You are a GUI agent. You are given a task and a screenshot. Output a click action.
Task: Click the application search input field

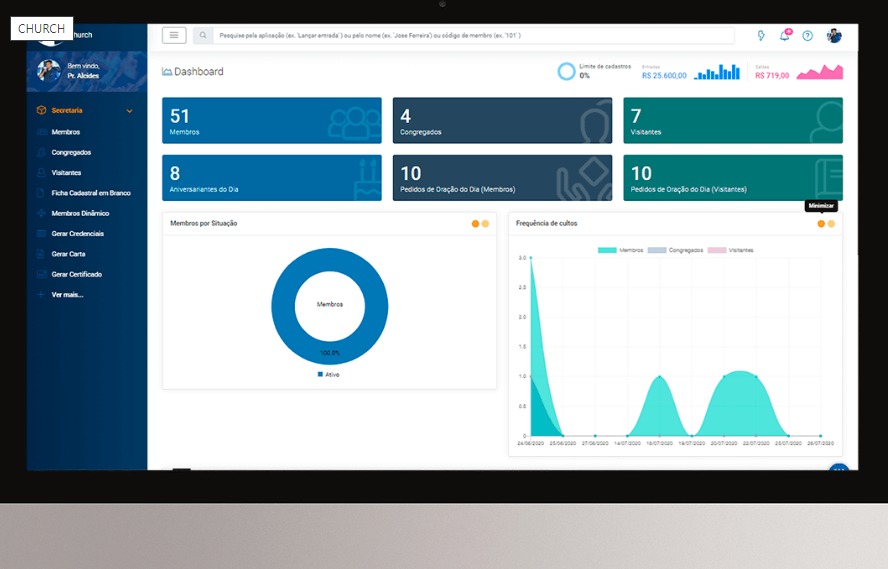coord(470,35)
